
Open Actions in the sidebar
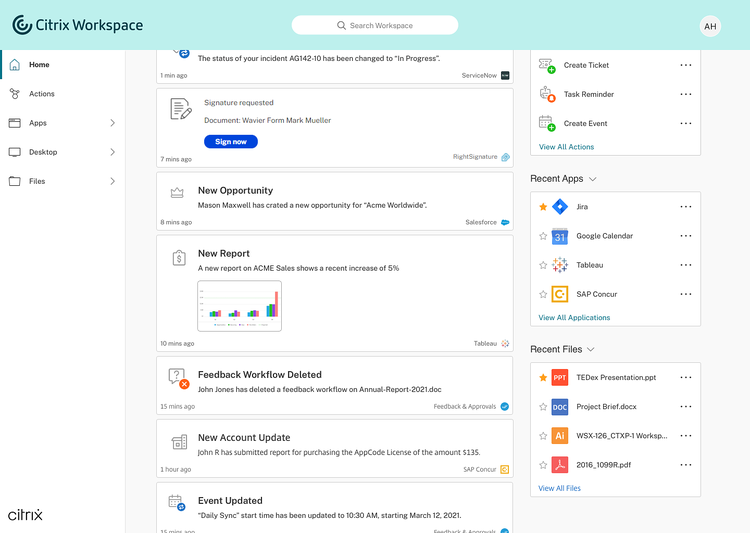(x=63, y=94)
